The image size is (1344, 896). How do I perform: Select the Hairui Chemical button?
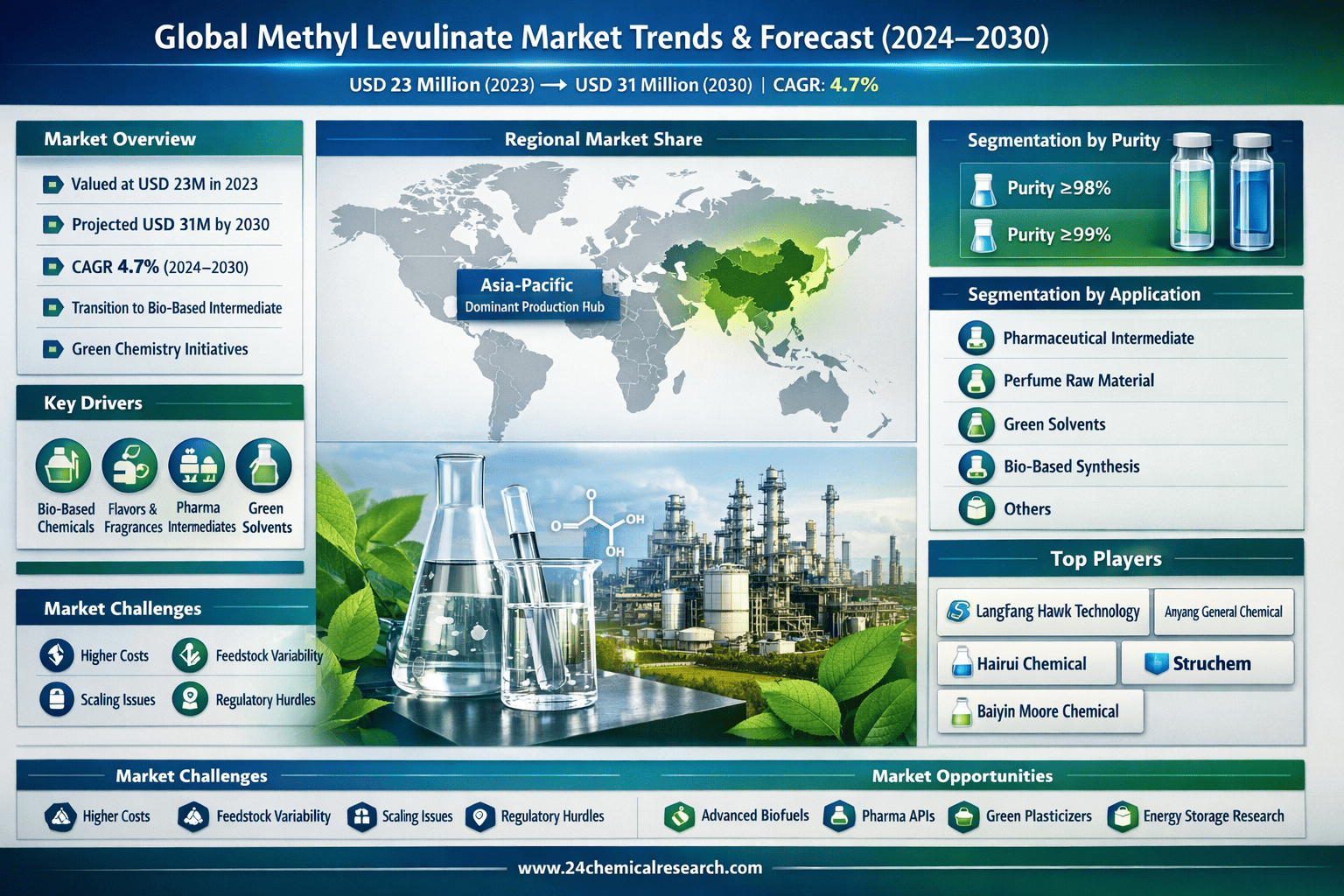point(1026,663)
